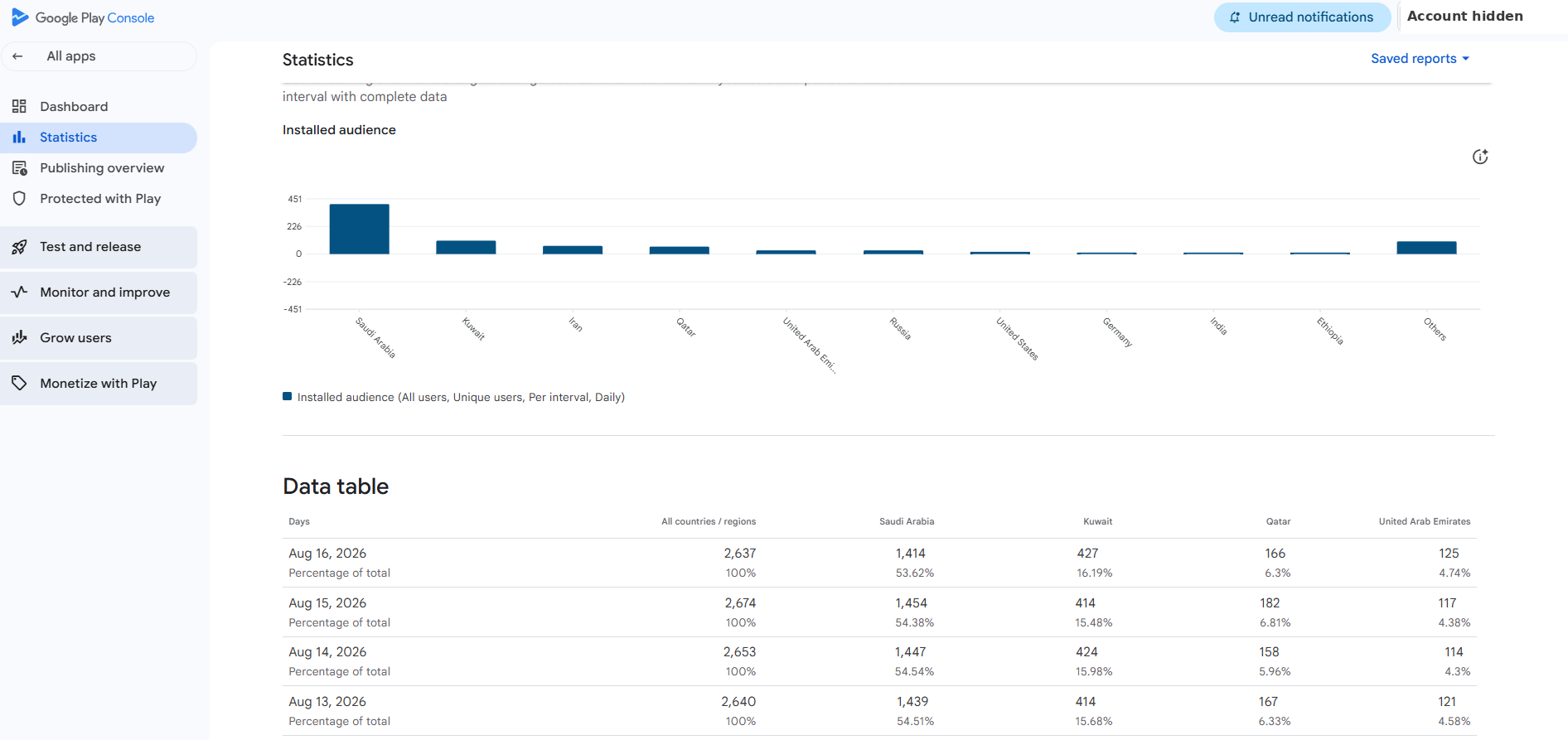Click the Installed audience legend label
The width and height of the screenshot is (1568, 740).
(x=461, y=397)
